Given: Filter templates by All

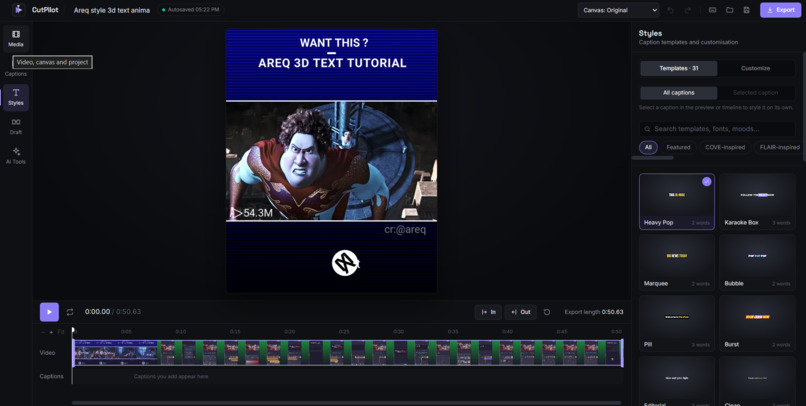Looking at the screenshot, I should point(648,147).
